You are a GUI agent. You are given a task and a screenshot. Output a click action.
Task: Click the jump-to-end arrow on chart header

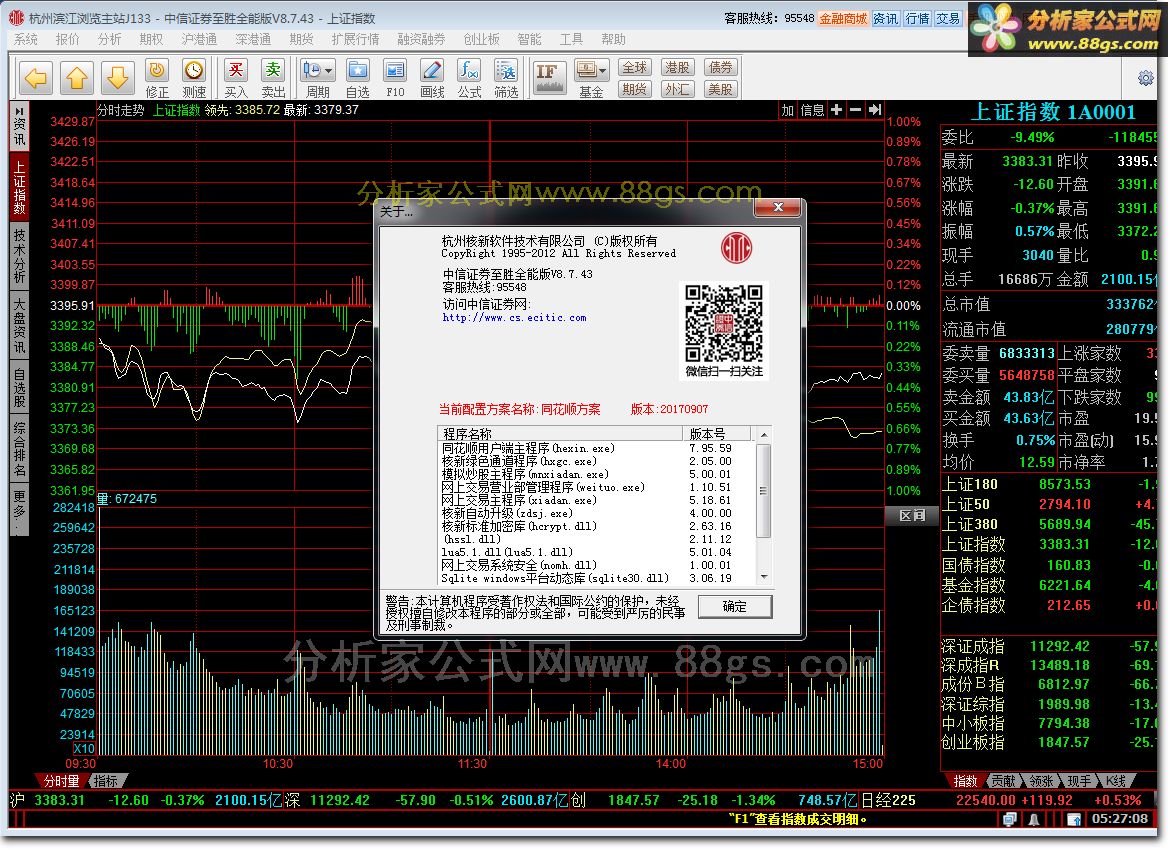[x=875, y=110]
